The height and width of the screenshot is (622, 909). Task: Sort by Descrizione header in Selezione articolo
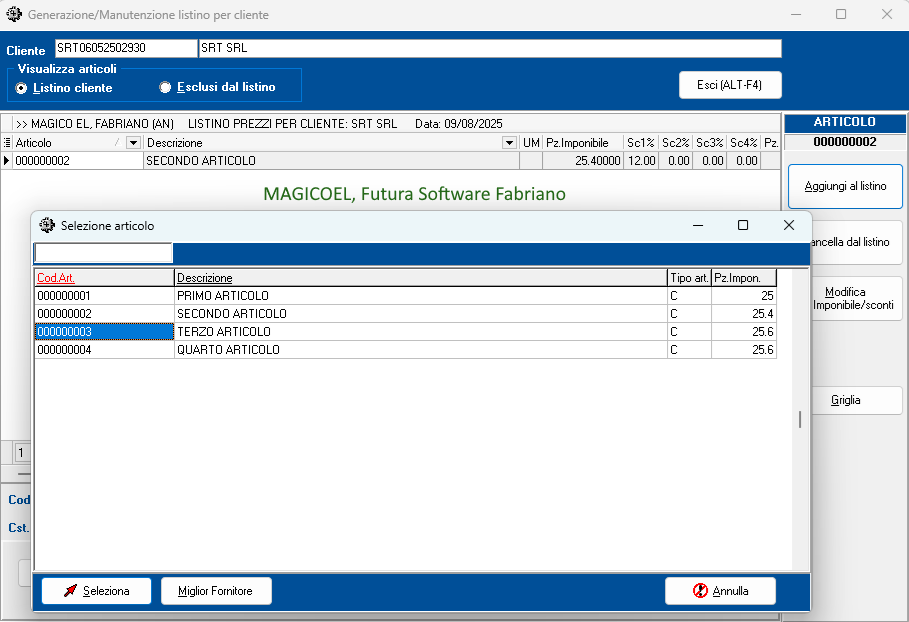click(421, 278)
